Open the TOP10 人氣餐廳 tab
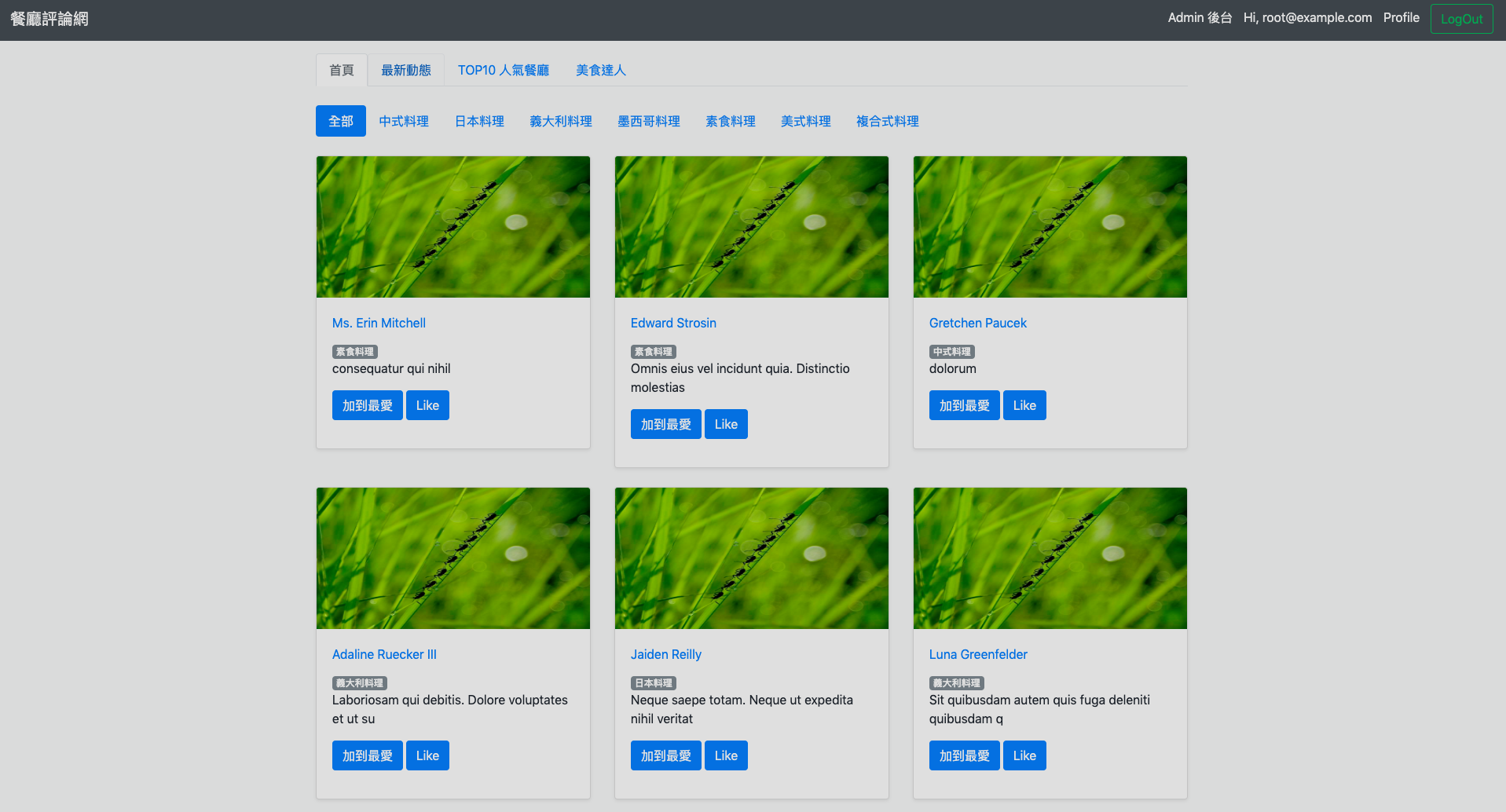The width and height of the screenshot is (1506, 812). (504, 71)
